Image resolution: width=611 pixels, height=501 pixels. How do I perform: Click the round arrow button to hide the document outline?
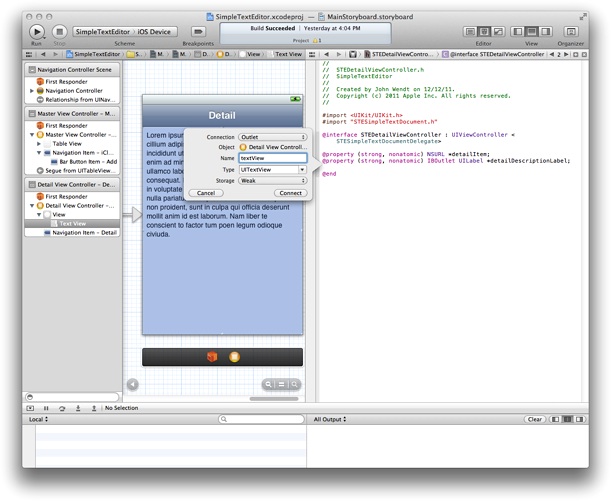pos(133,384)
